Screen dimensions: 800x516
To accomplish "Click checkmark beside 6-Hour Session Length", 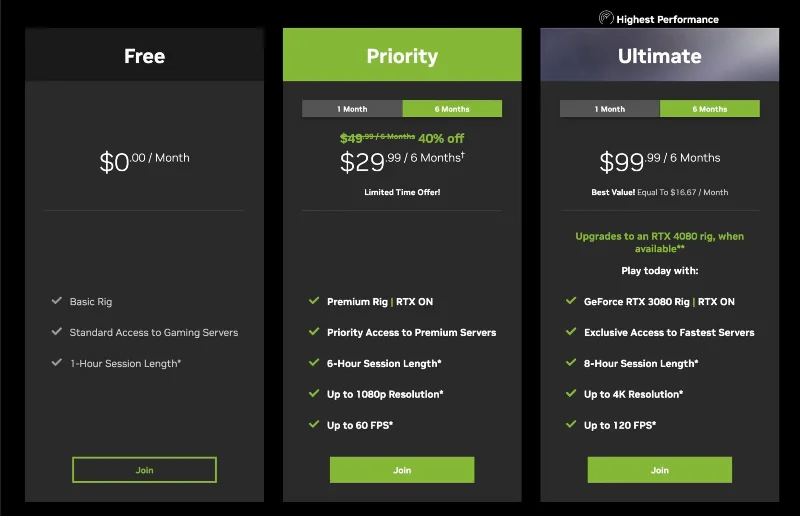I will tap(314, 362).
